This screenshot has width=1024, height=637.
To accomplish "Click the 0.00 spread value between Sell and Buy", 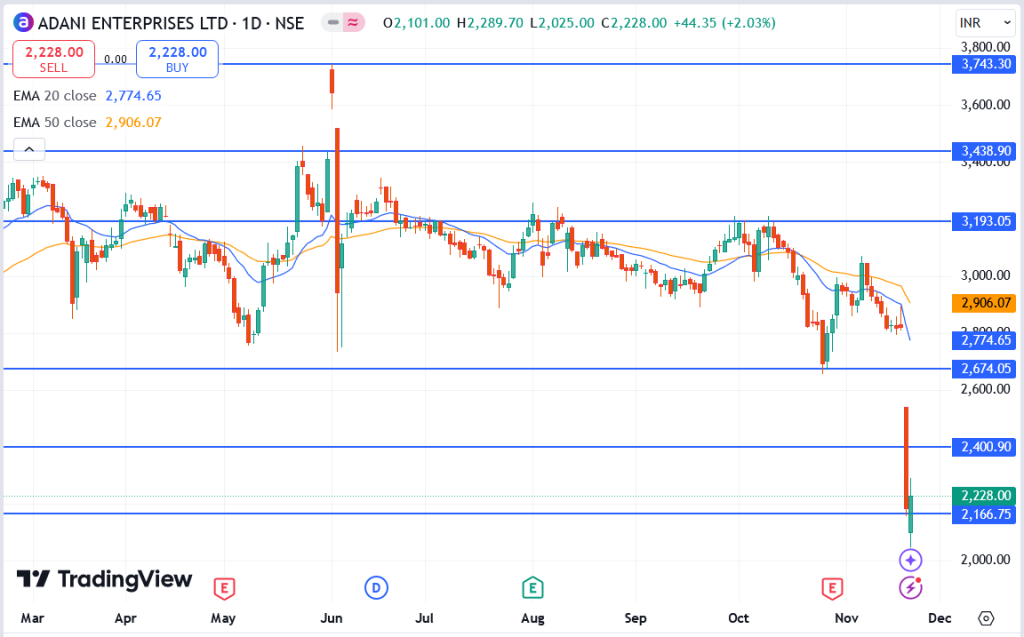I will point(116,59).
